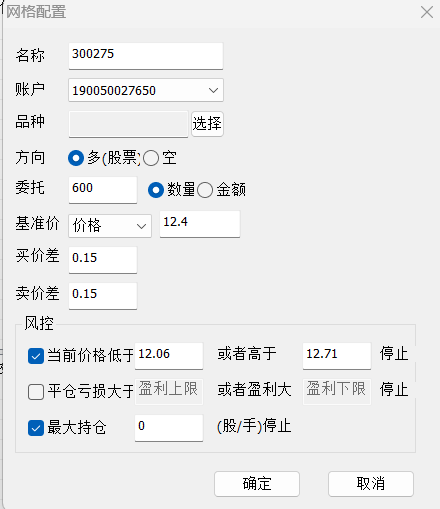Click the 确定 button
This screenshot has height=509, width=440.
point(257,484)
